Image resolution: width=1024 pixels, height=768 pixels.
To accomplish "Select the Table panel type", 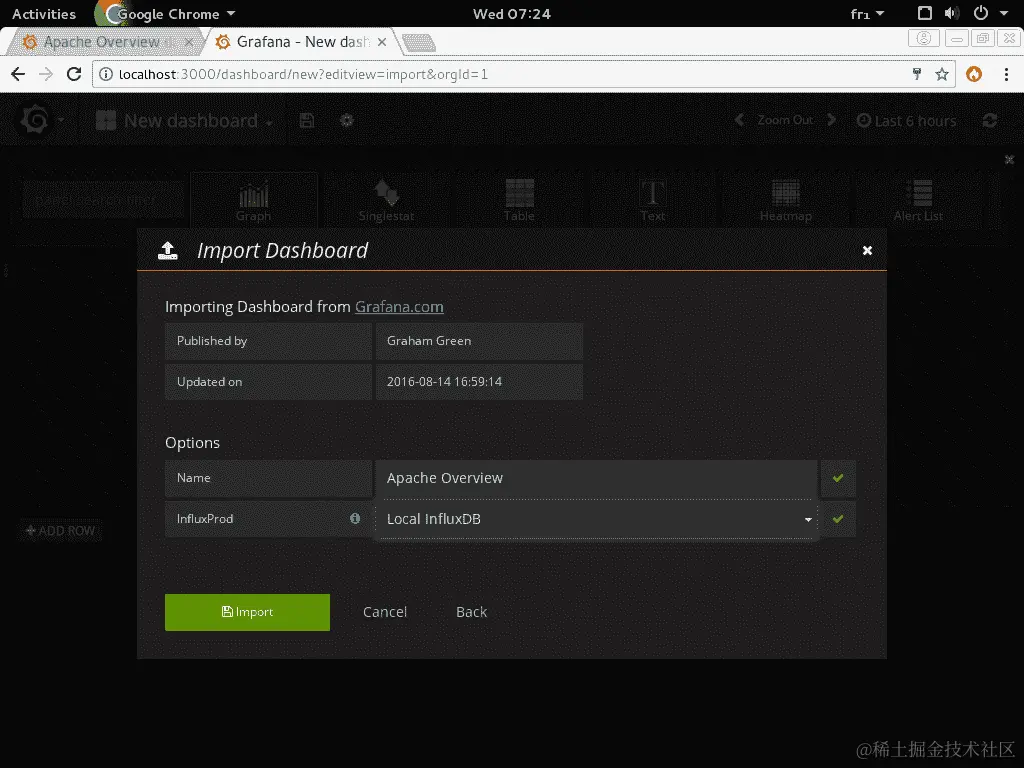I will (x=519, y=200).
